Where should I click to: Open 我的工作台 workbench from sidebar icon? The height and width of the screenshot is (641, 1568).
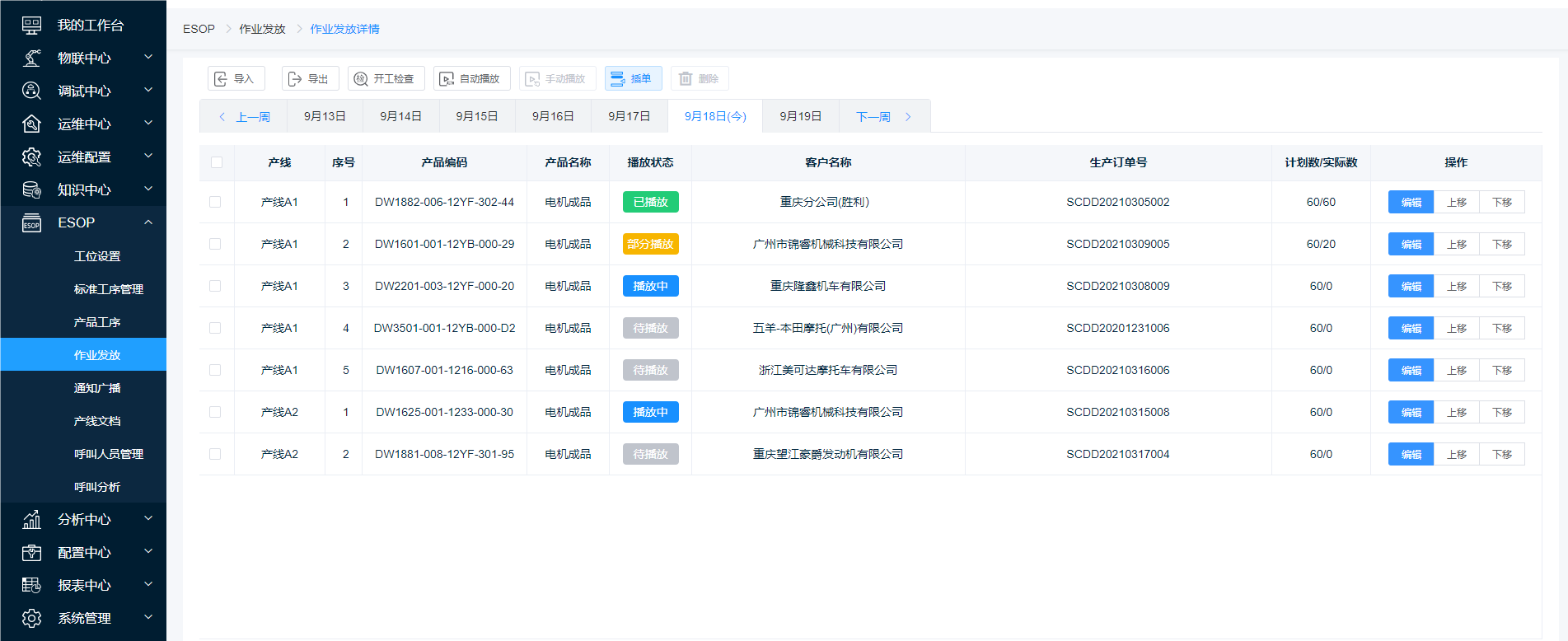[x=31, y=26]
